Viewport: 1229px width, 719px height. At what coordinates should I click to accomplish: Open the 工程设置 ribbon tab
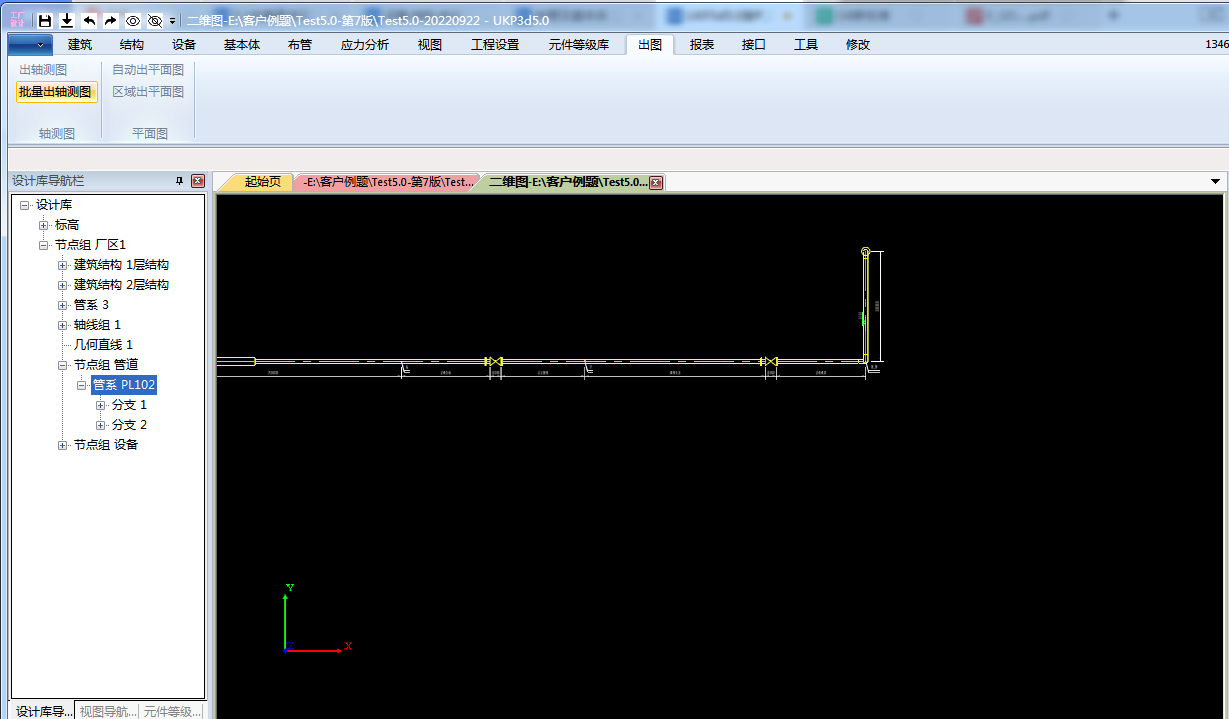tap(496, 44)
